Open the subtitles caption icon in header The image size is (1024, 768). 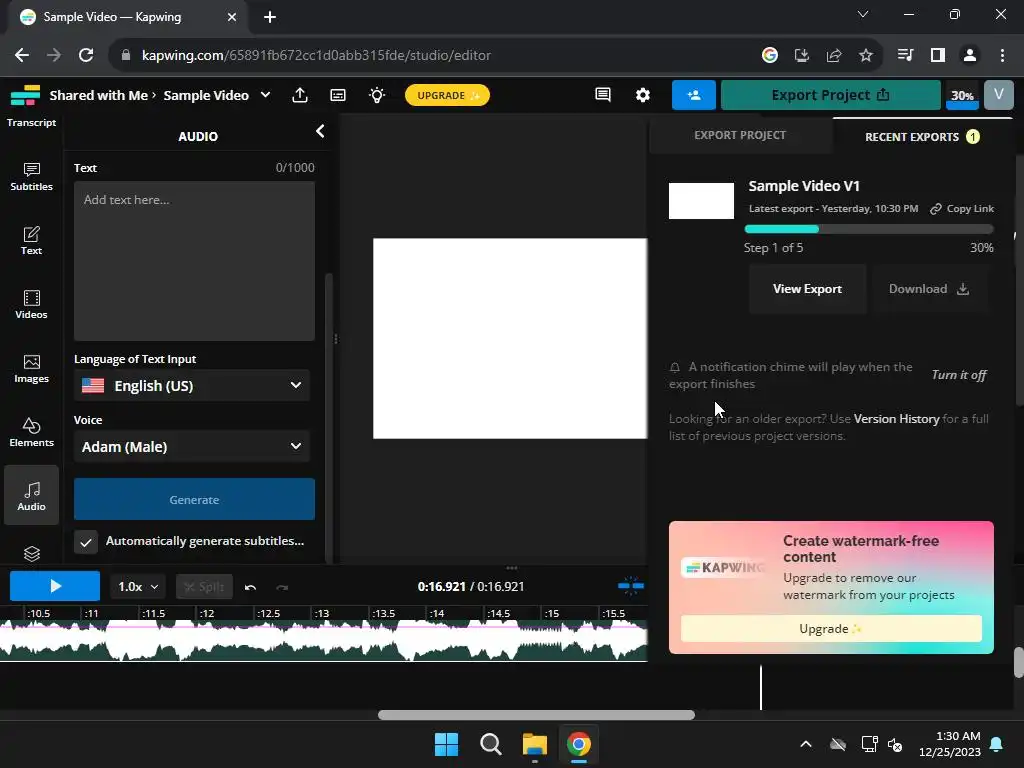pyautogui.click(x=338, y=95)
